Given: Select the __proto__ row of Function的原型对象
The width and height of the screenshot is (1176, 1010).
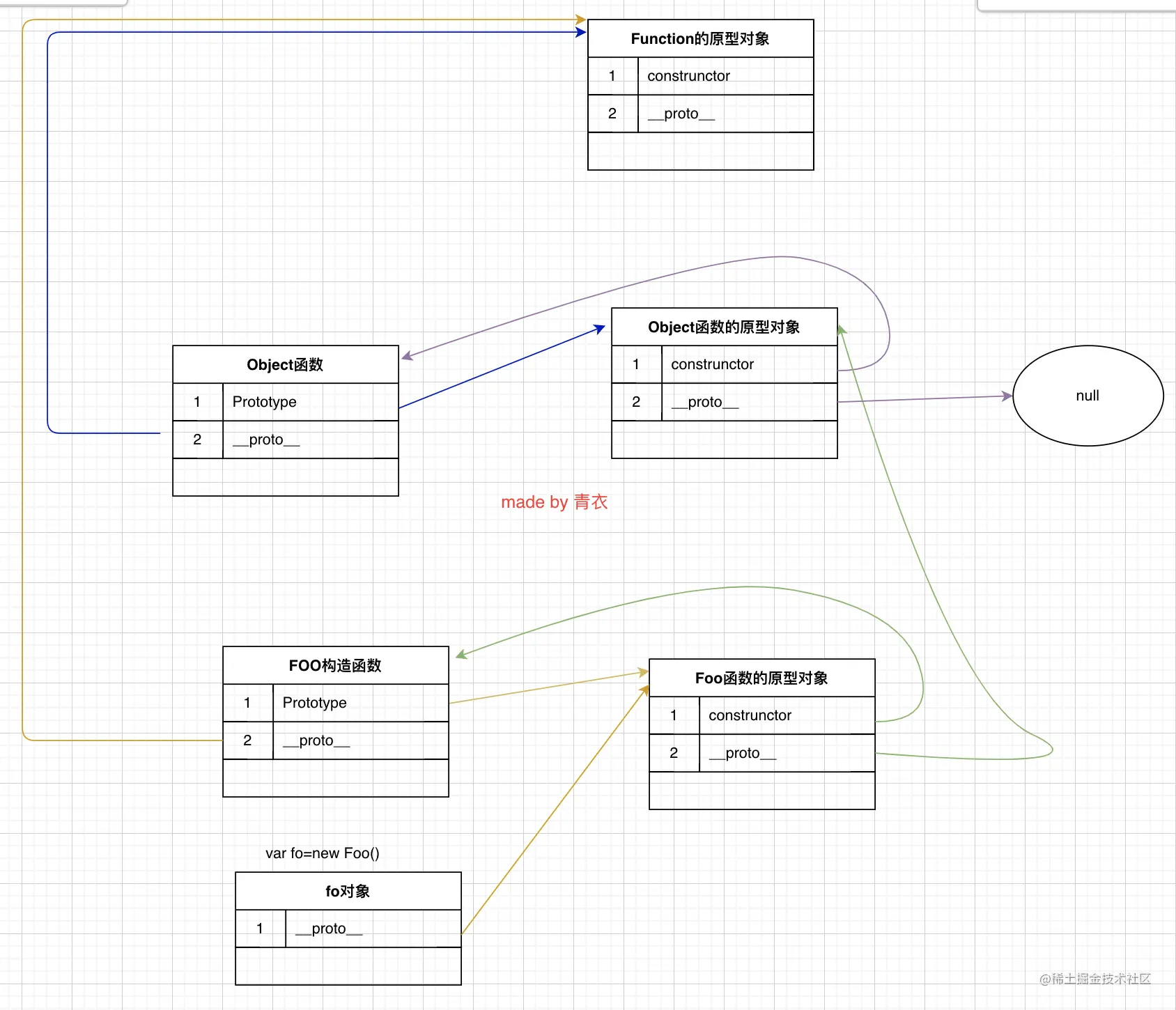Looking at the screenshot, I should point(700,114).
